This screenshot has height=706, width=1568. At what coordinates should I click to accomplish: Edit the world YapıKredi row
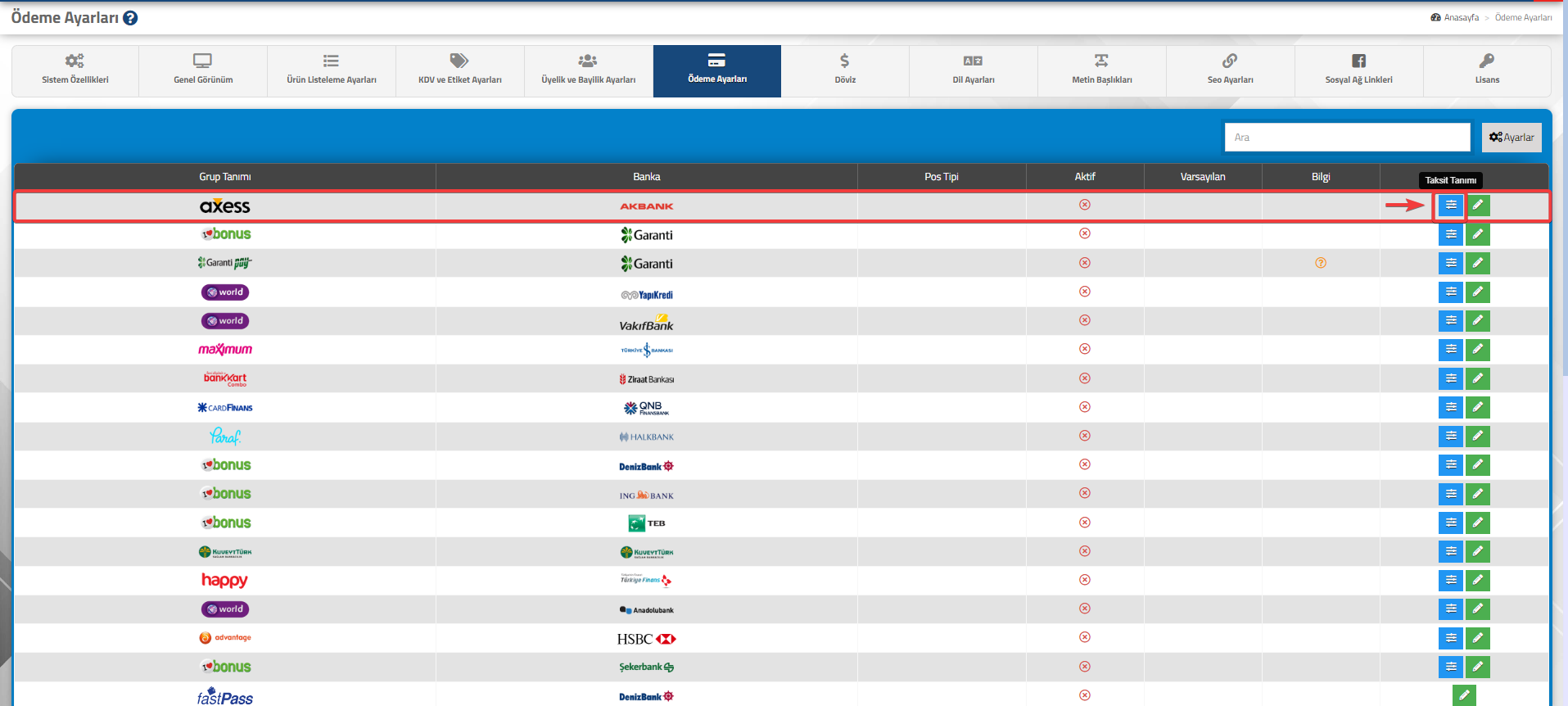[x=1478, y=292]
